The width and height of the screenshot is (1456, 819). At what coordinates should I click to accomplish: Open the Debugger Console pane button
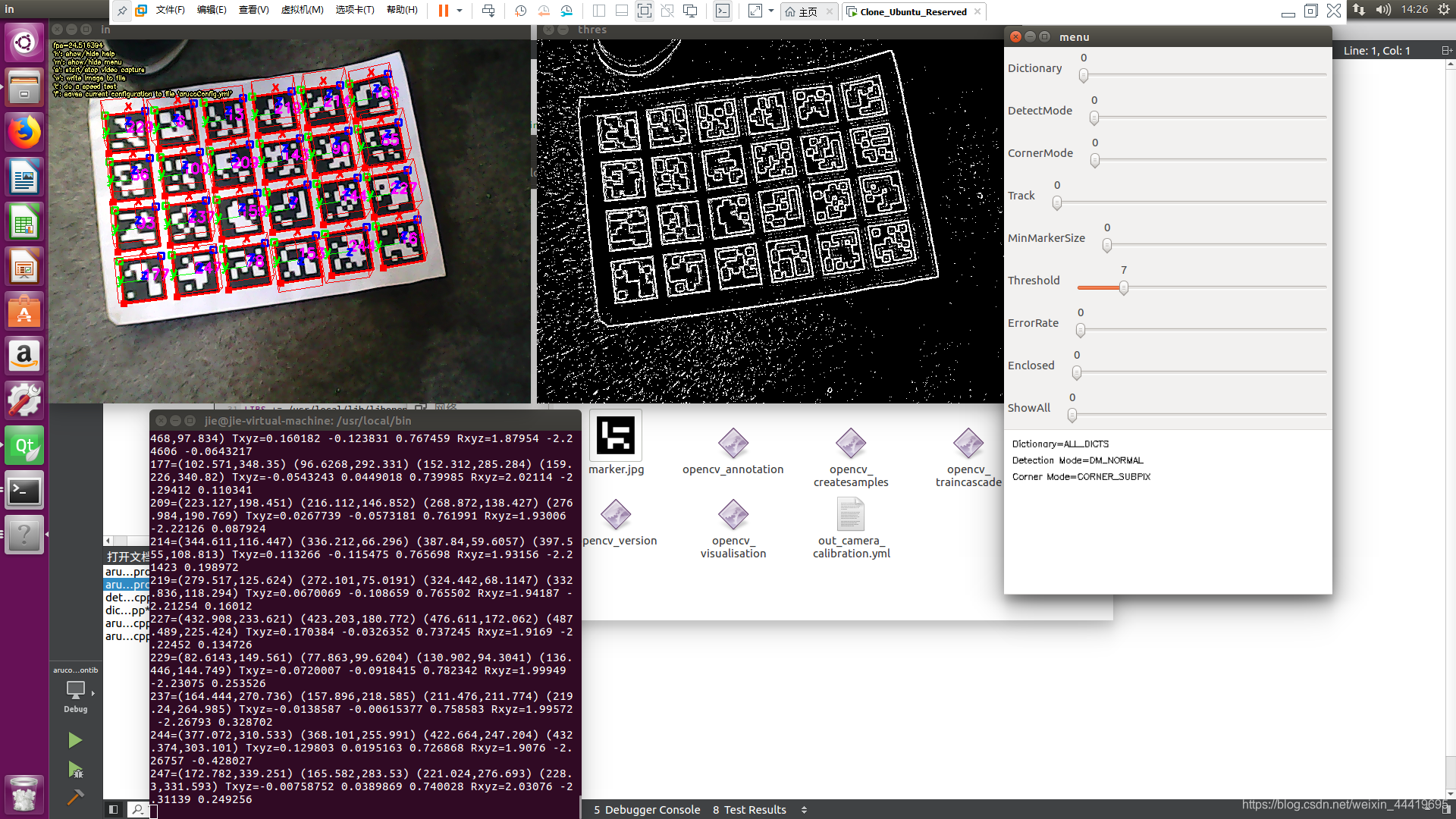pyautogui.click(x=647, y=809)
